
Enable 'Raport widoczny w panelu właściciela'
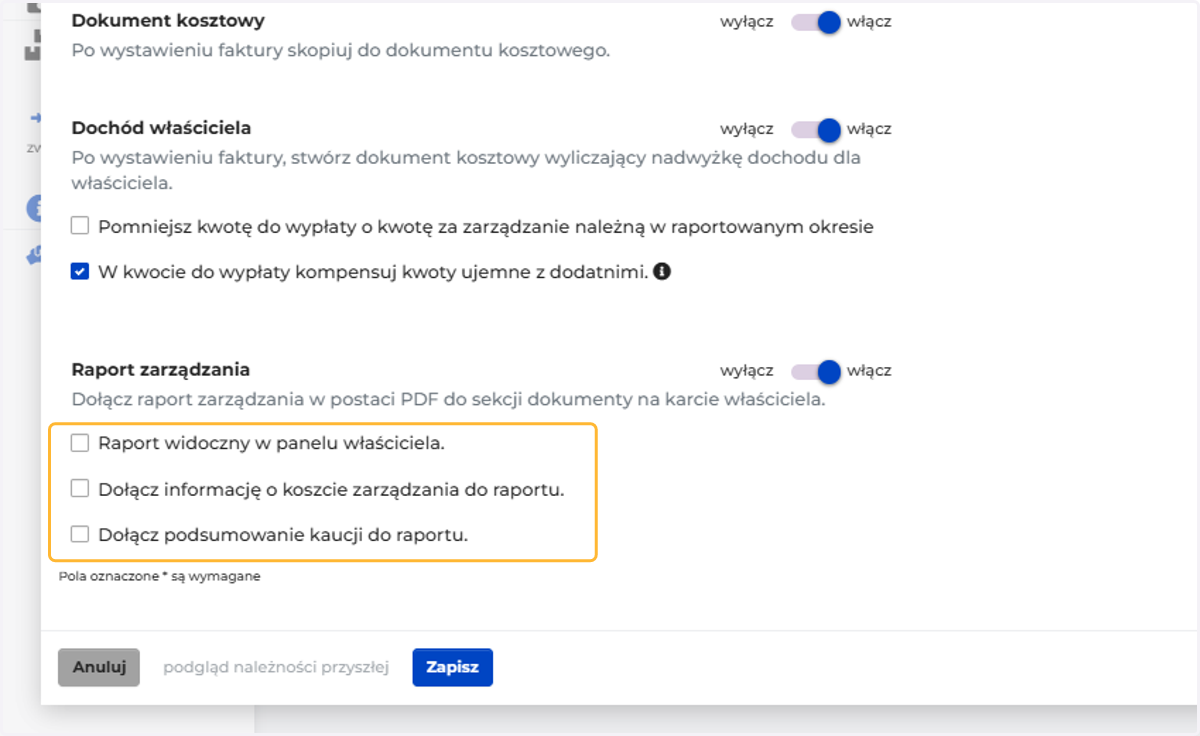pos(80,443)
